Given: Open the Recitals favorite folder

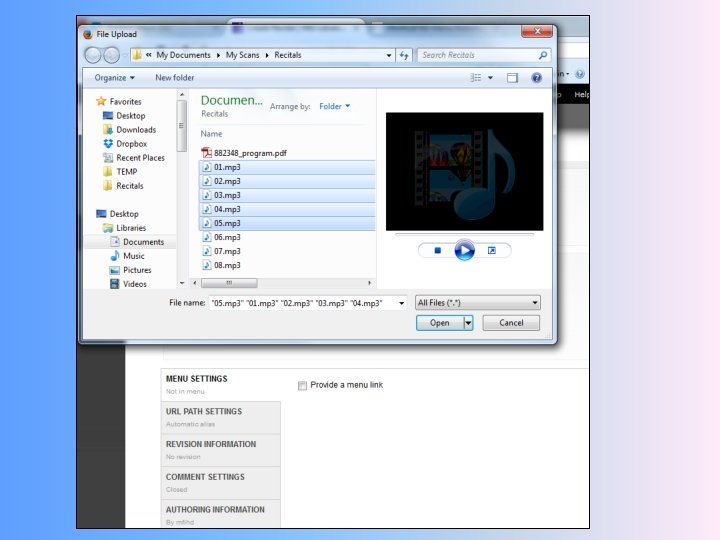Looking at the screenshot, I should click(123, 186).
